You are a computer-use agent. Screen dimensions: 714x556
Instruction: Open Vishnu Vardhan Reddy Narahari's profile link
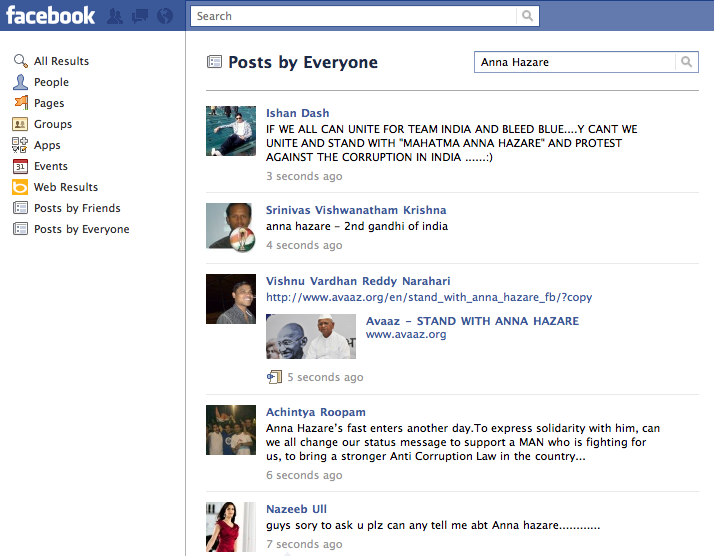pos(358,281)
